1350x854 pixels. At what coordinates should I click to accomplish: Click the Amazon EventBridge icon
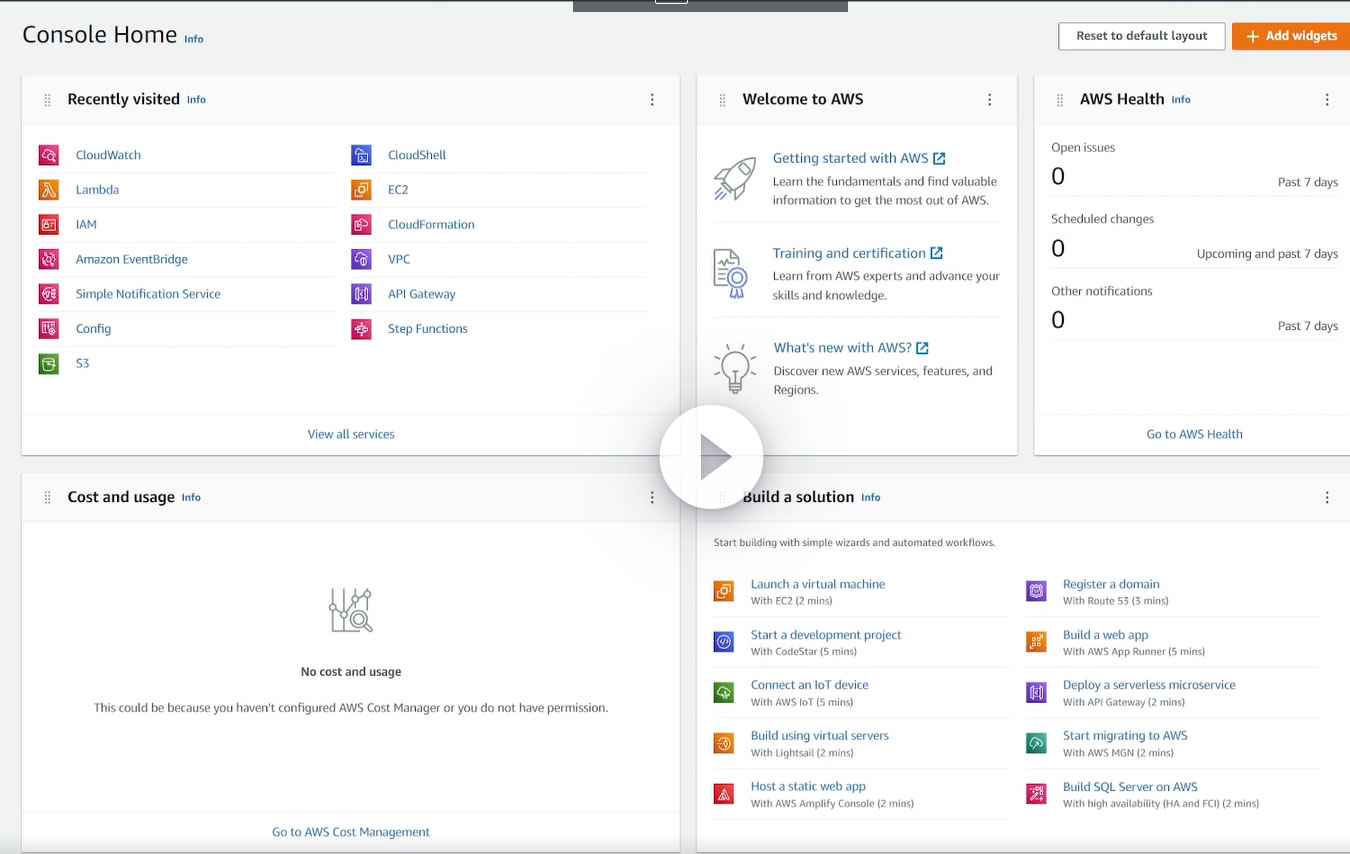coord(49,260)
